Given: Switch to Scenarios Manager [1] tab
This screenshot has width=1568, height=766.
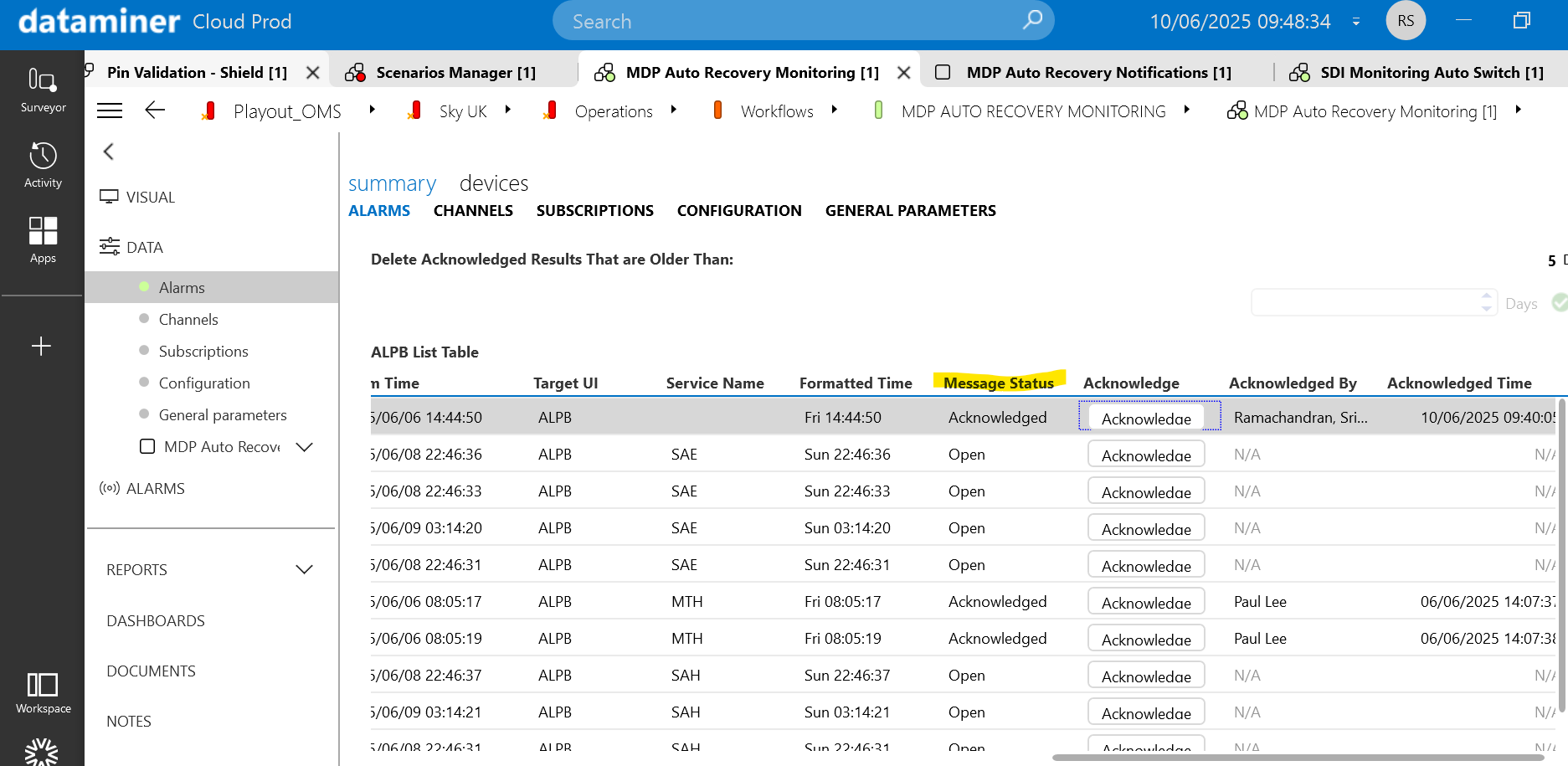Looking at the screenshot, I should pyautogui.click(x=455, y=73).
